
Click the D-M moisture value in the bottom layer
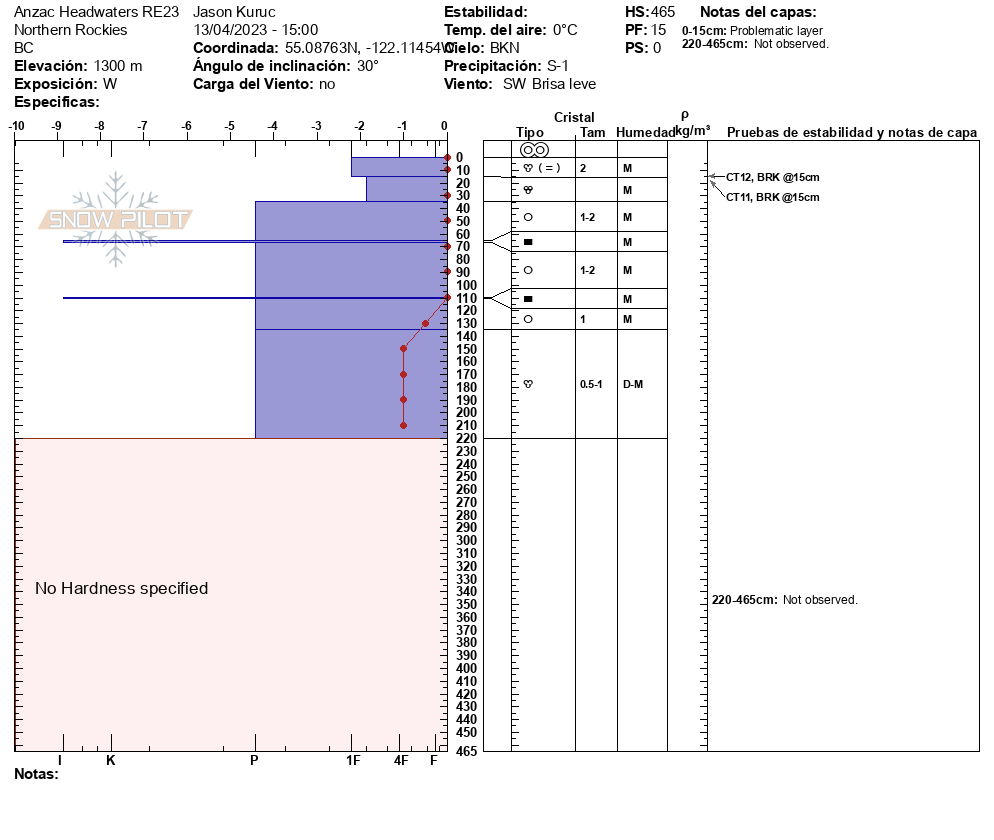point(633,384)
